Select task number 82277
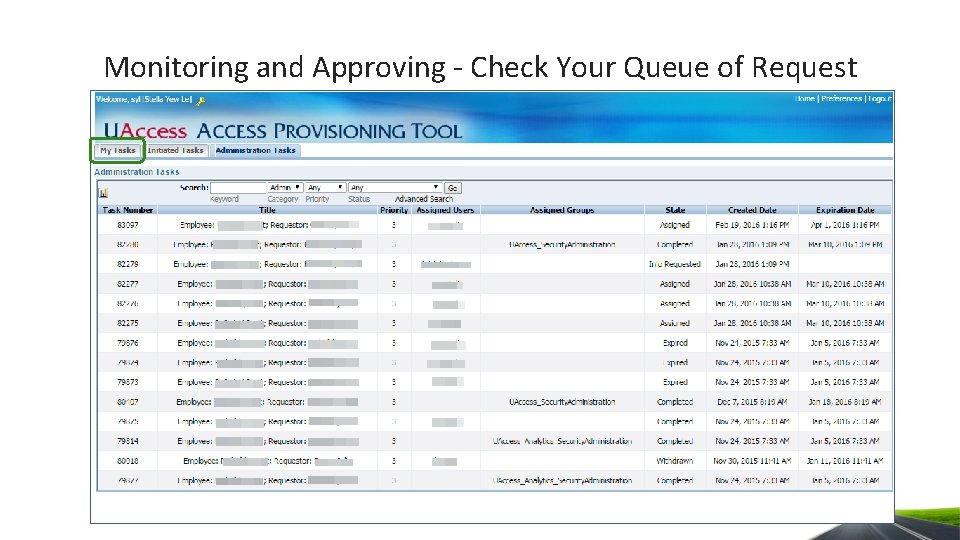This screenshot has width=960, height=540. coord(127,284)
